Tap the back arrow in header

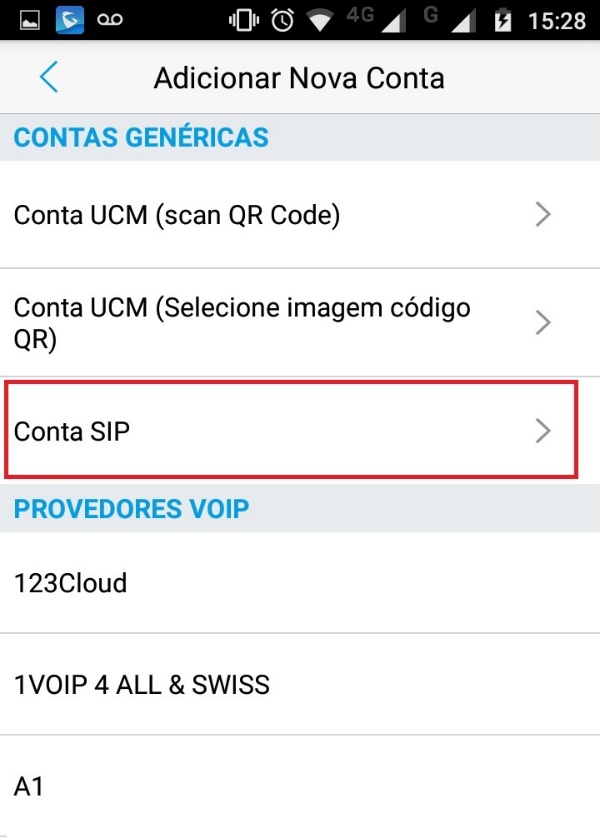[x=48, y=78]
